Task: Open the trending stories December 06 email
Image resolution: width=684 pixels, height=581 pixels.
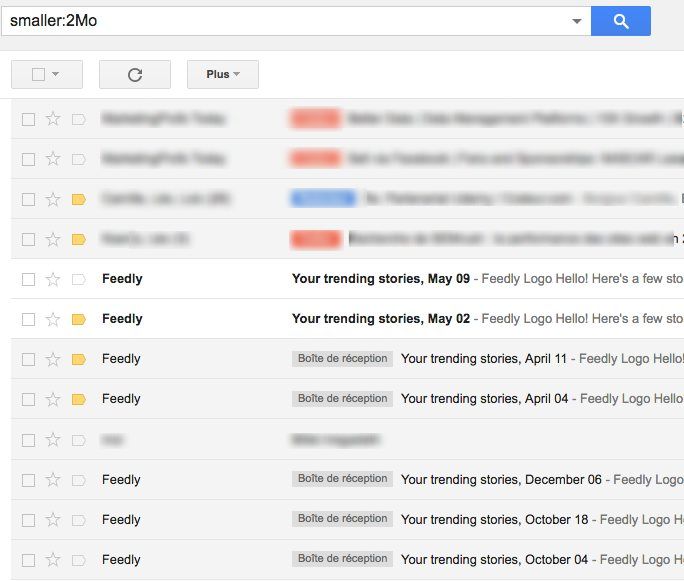Action: click(x=500, y=480)
